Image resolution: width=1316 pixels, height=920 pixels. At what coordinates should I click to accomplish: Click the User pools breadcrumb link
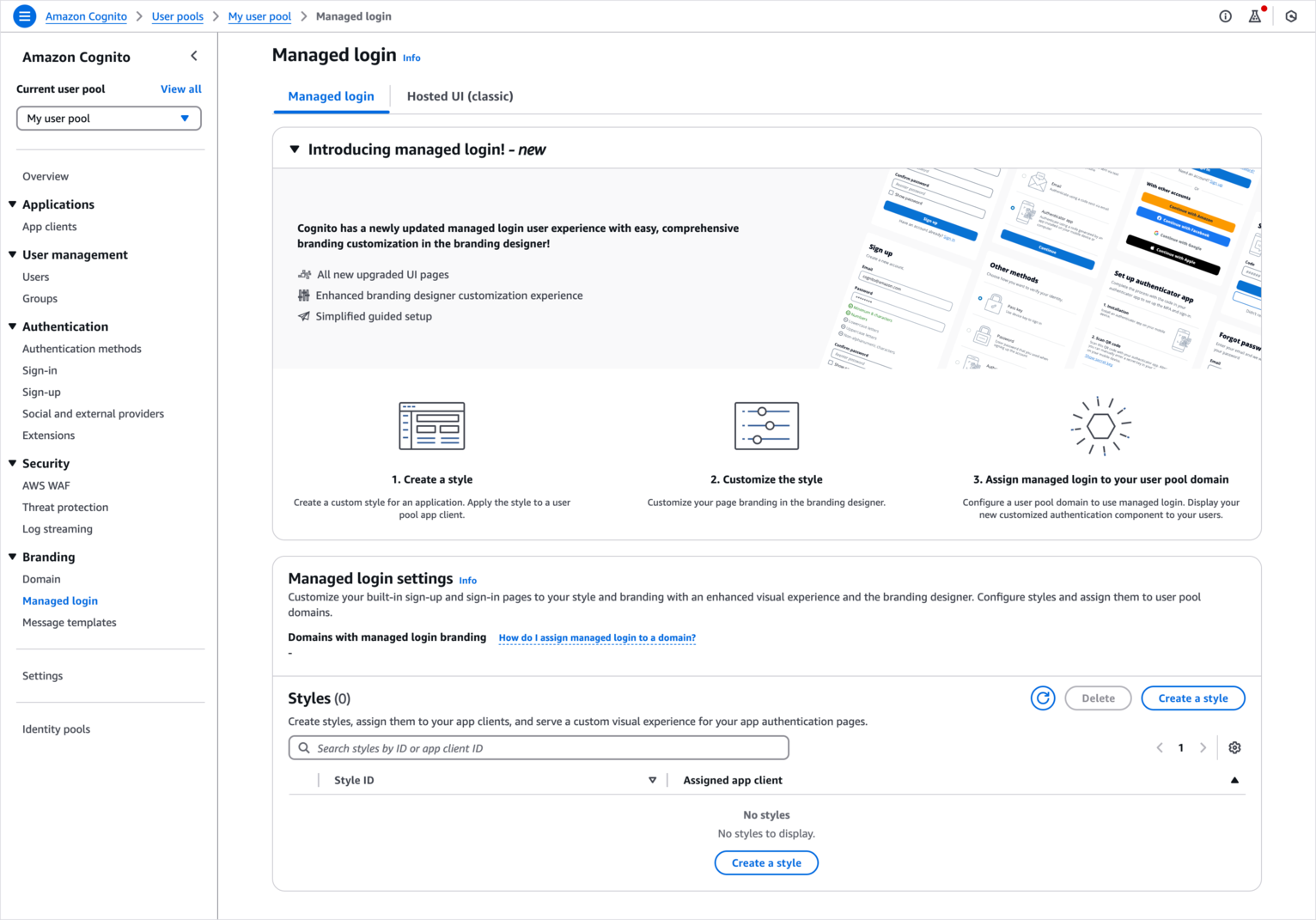tap(178, 16)
